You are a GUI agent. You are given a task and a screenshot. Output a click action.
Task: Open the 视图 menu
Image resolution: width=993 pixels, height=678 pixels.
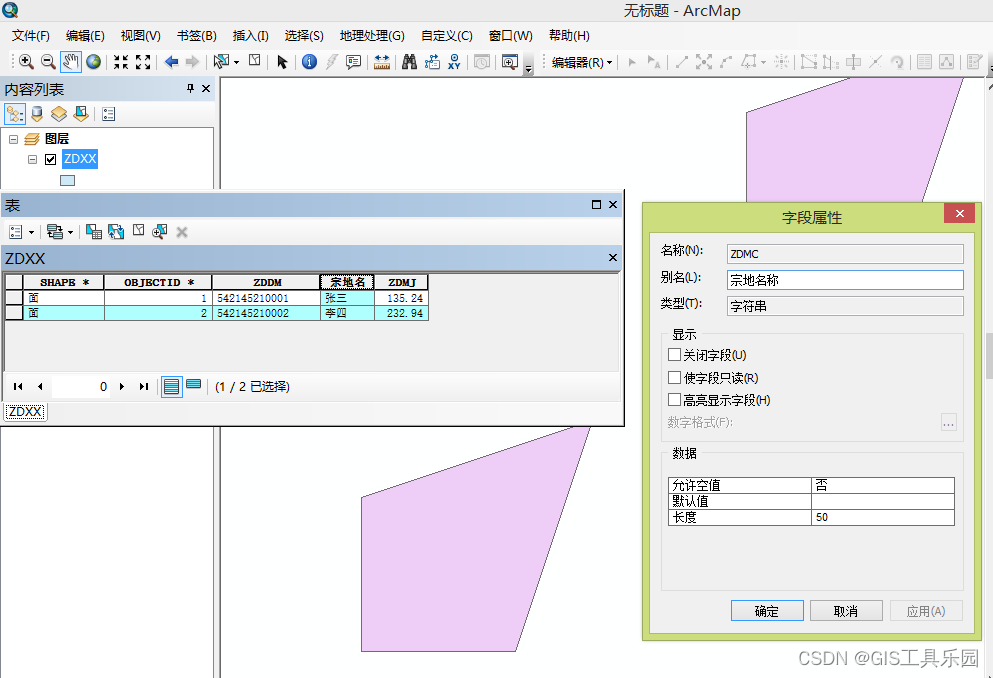[141, 35]
